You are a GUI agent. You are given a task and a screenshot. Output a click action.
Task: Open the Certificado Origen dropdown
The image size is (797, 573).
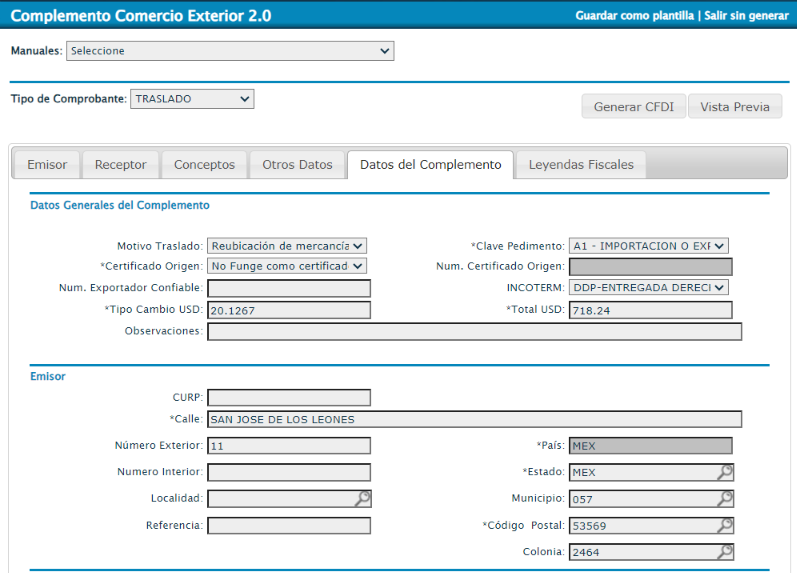287,266
